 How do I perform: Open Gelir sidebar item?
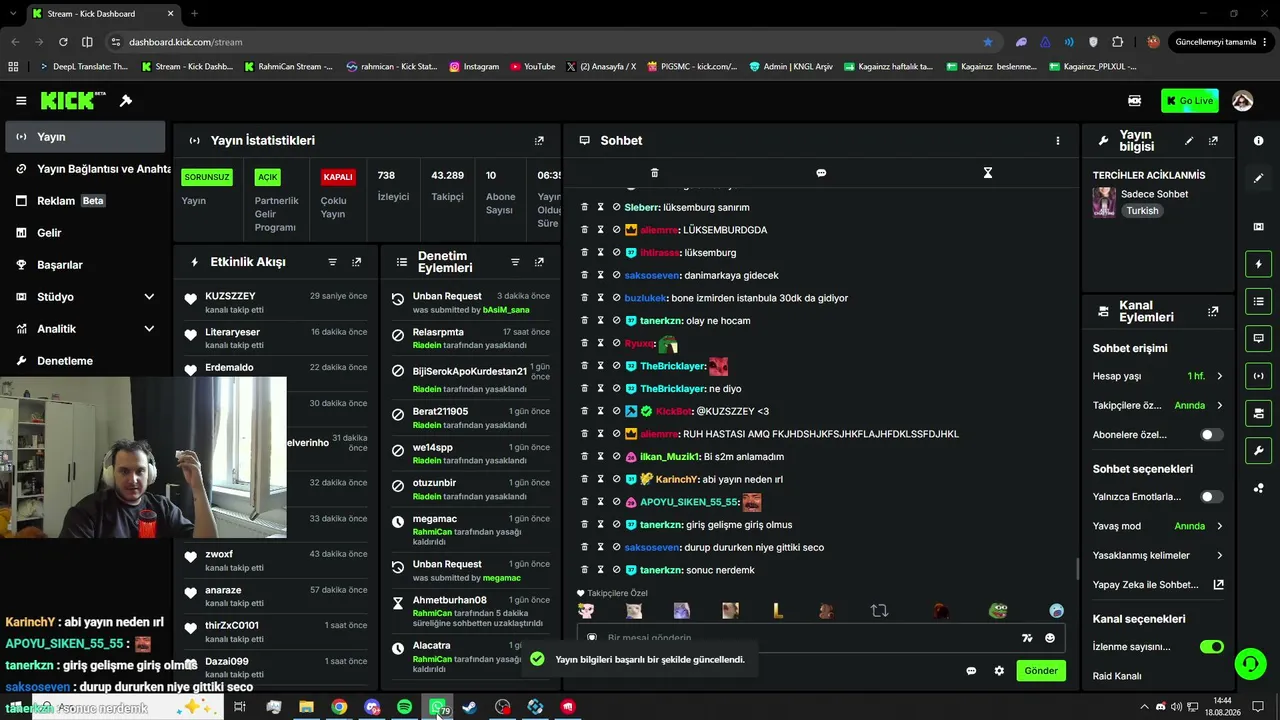click(83, 233)
